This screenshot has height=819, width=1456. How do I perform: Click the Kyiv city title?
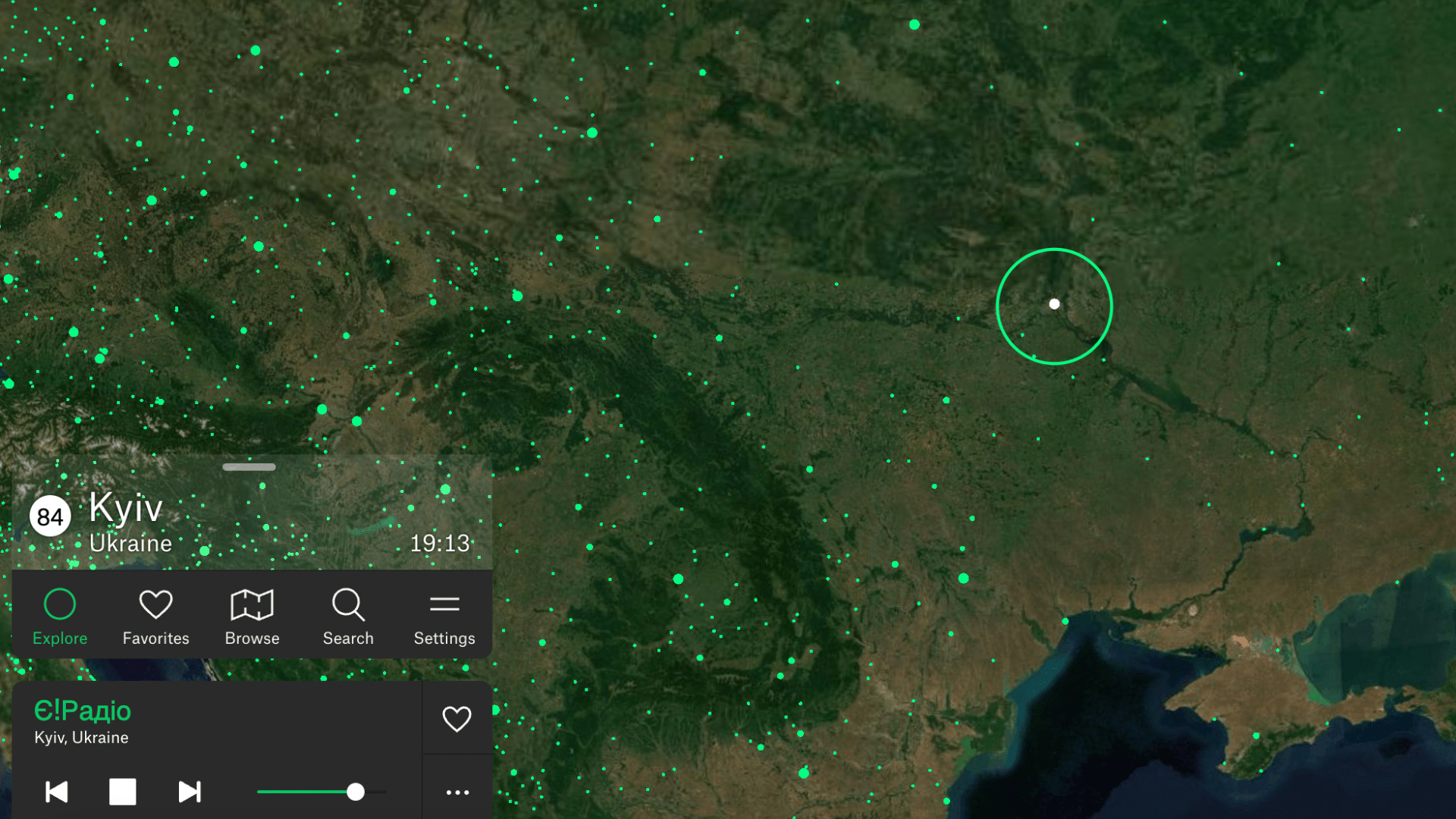coord(126,507)
